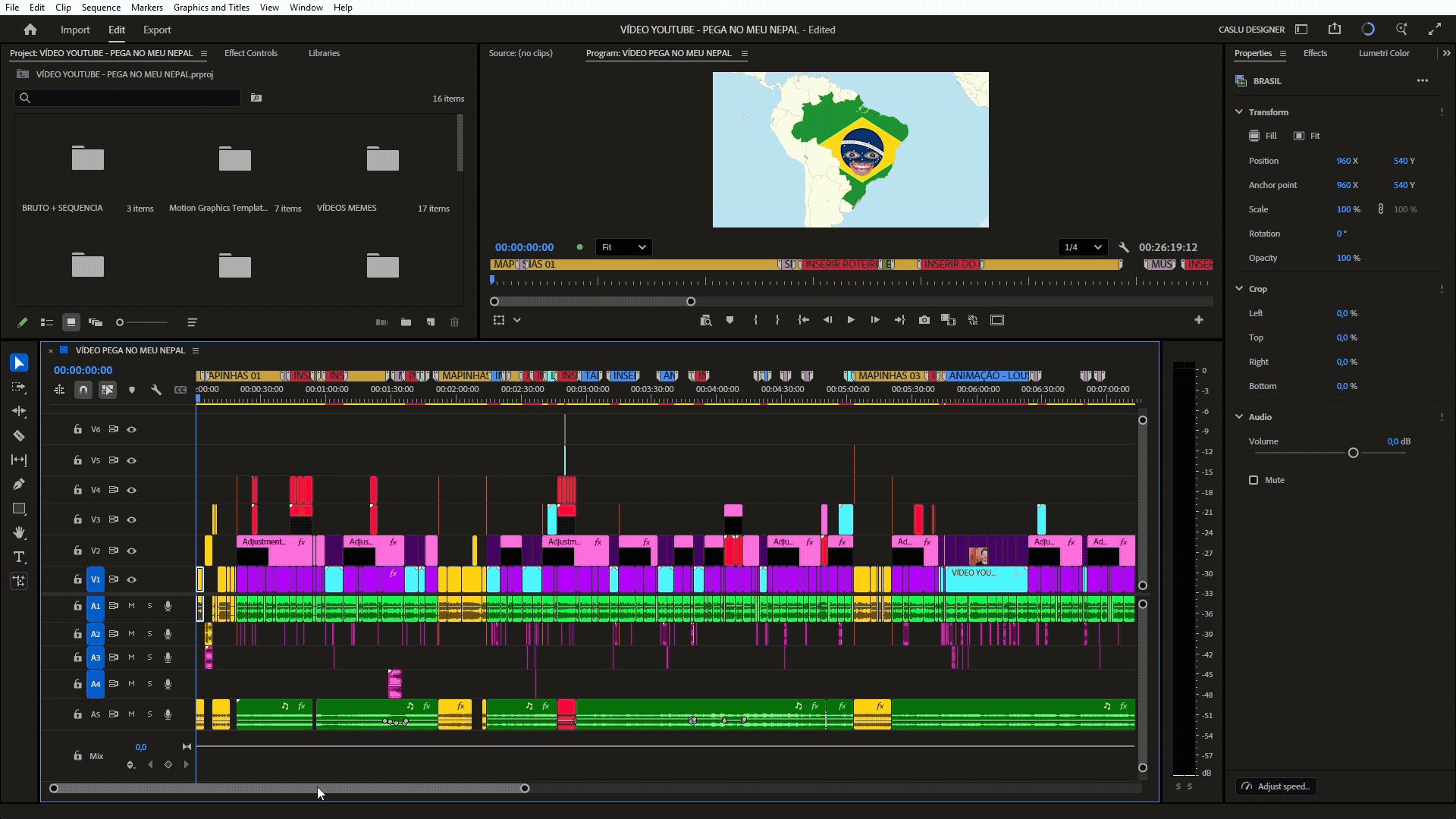Enable the Mute checkbox in Audio
1456x819 pixels.
[1254, 480]
